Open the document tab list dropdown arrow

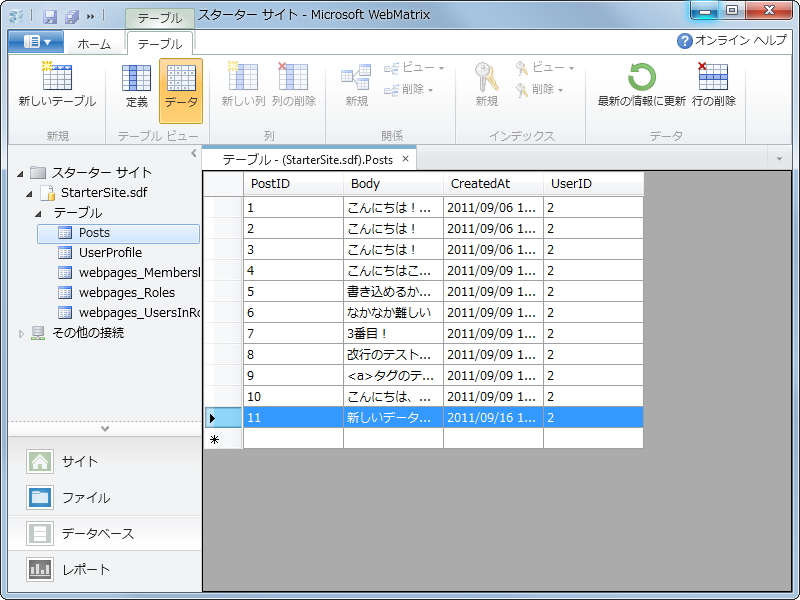click(x=779, y=159)
